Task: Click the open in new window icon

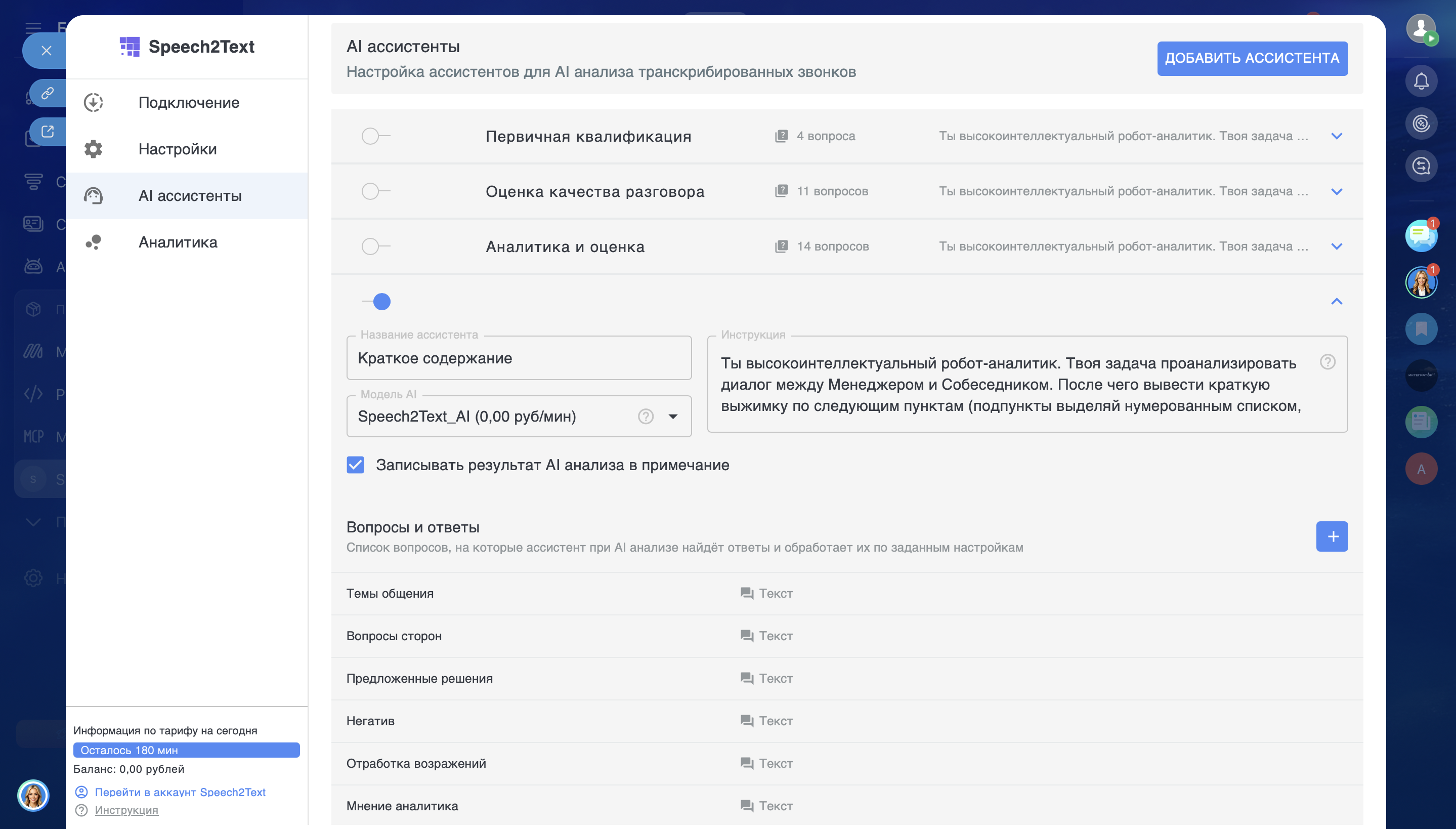Action: click(x=48, y=132)
